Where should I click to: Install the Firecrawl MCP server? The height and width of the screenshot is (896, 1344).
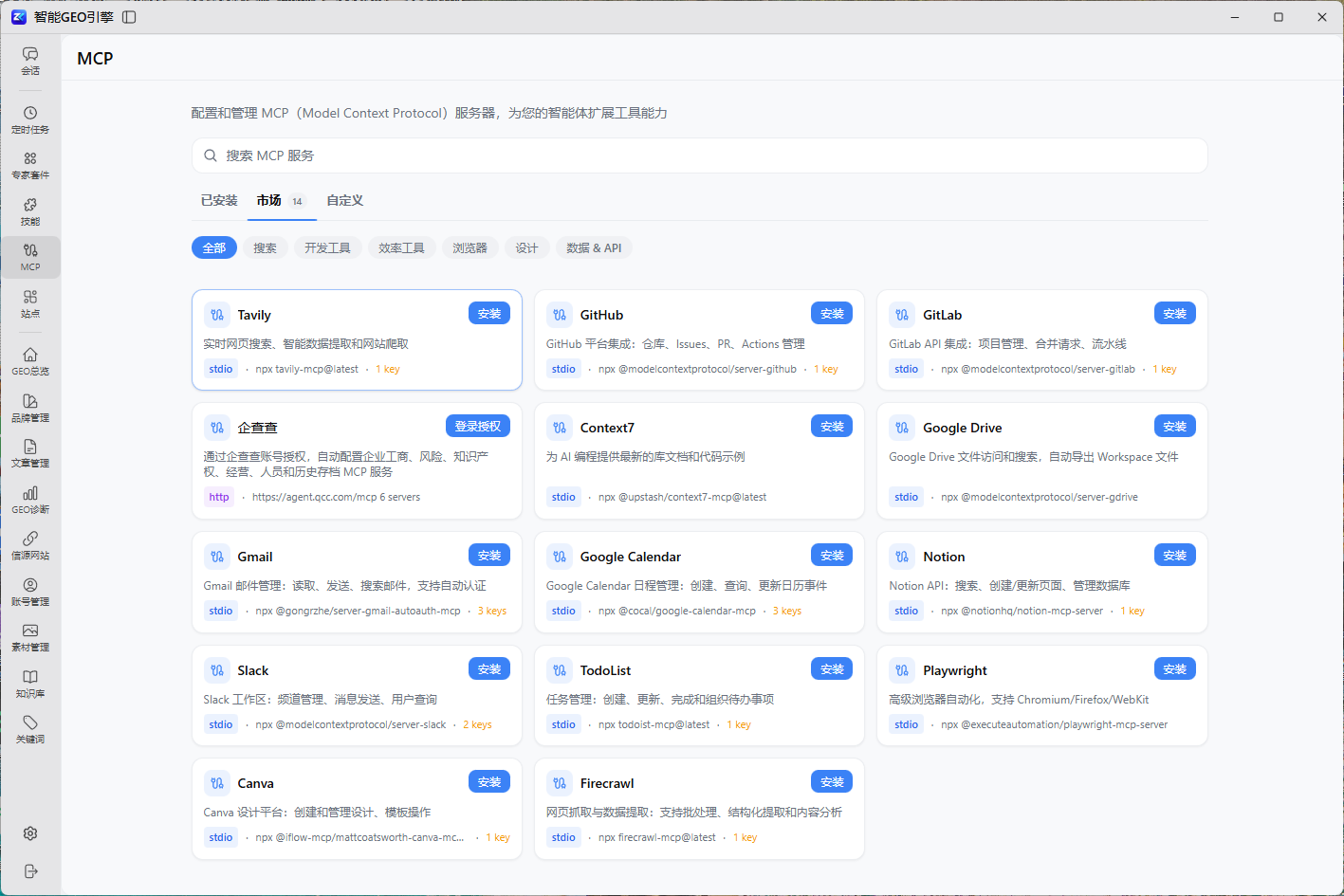click(x=832, y=782)
